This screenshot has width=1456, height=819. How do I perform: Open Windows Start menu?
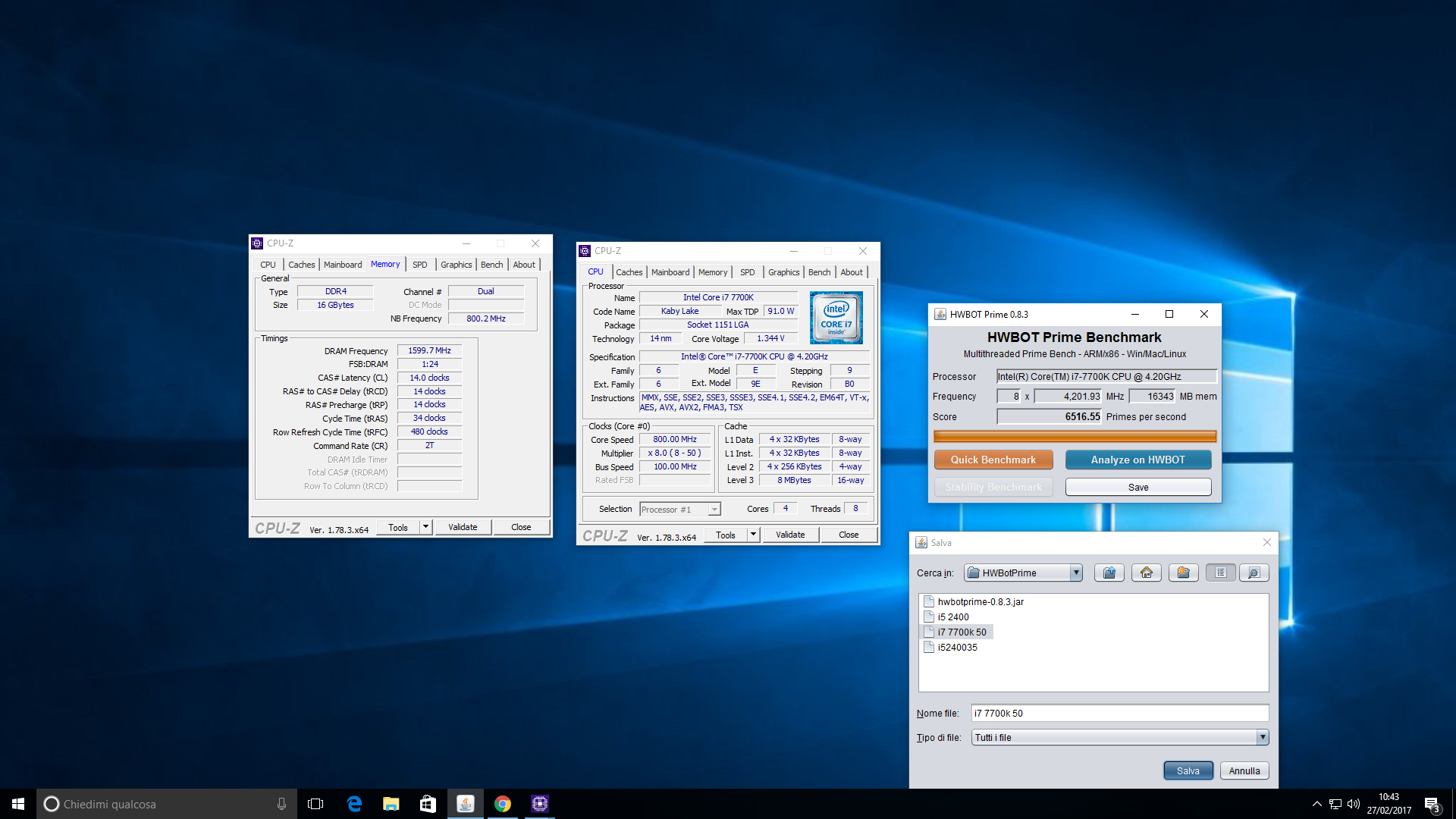click(x=18, y=804)
